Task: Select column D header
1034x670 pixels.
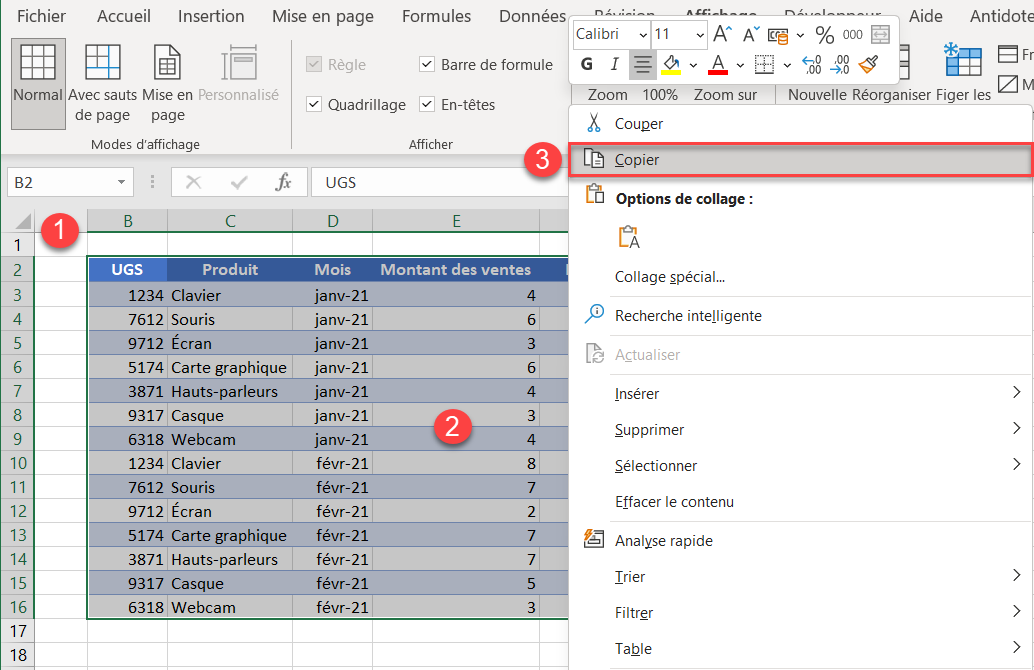Action: point(332,221)
